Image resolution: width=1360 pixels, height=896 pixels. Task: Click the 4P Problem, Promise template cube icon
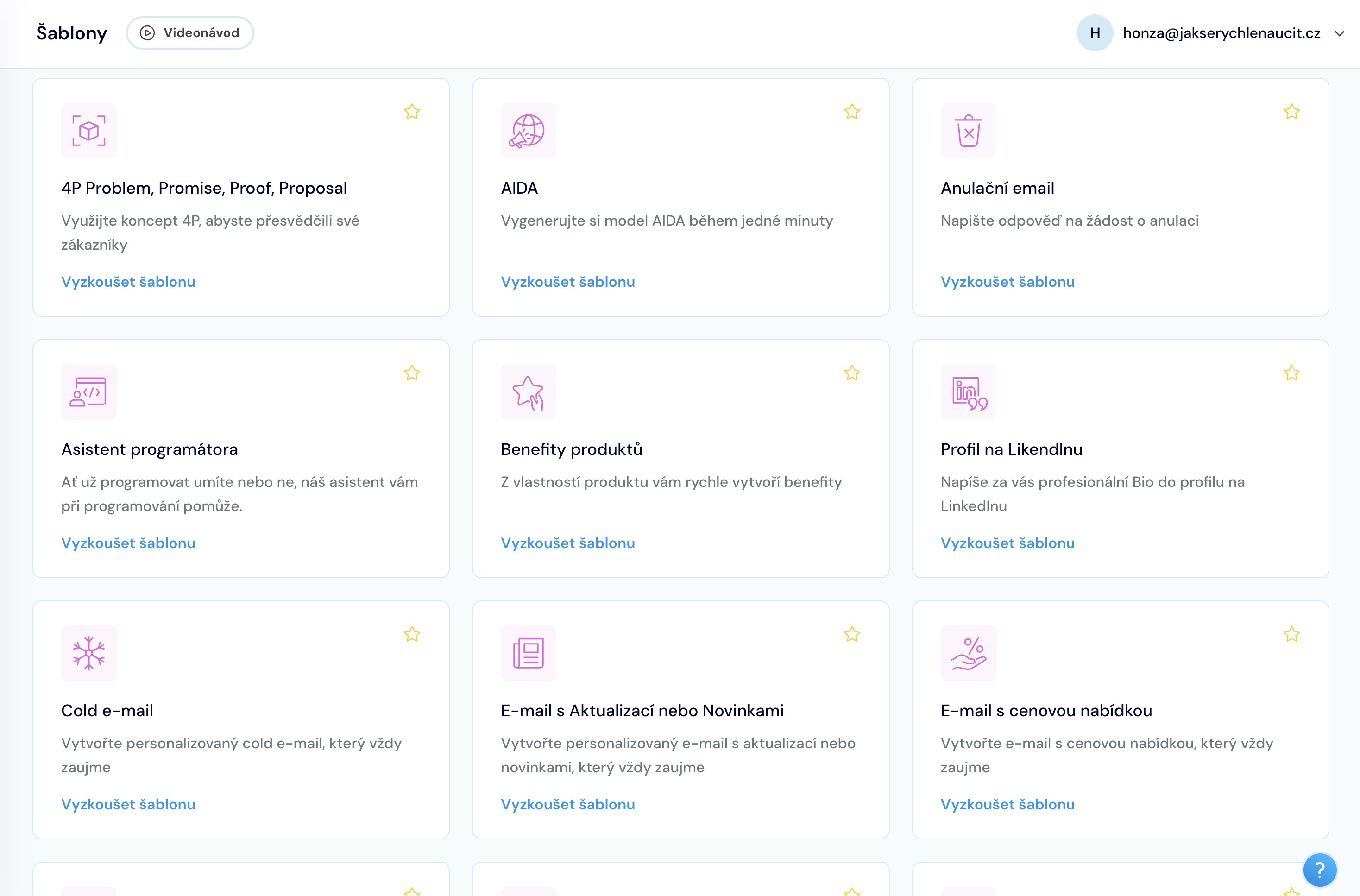88,130
